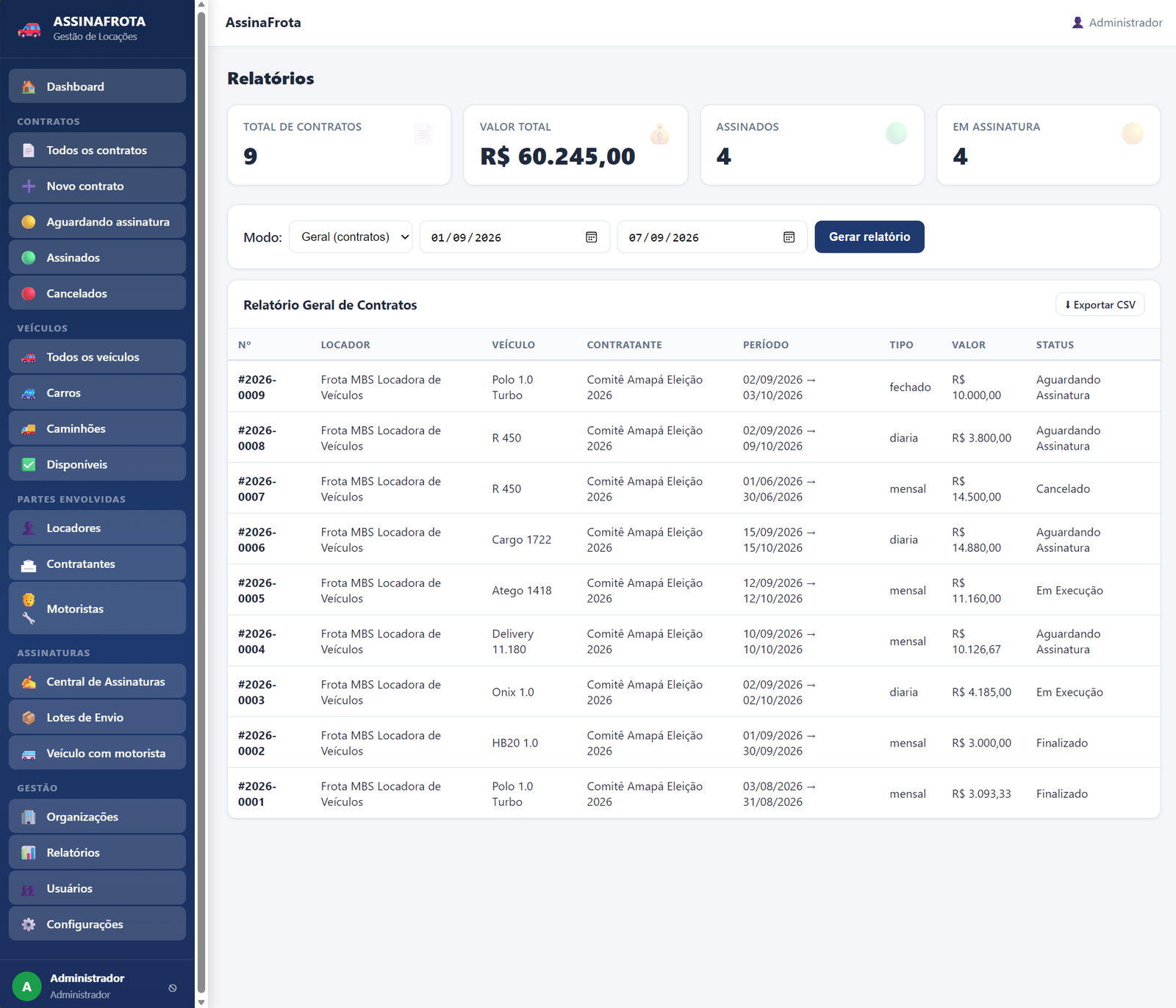Click the Administrador user link at top right
Viewport: 1176px width, 1008px height.
[x=1117, y=23]
